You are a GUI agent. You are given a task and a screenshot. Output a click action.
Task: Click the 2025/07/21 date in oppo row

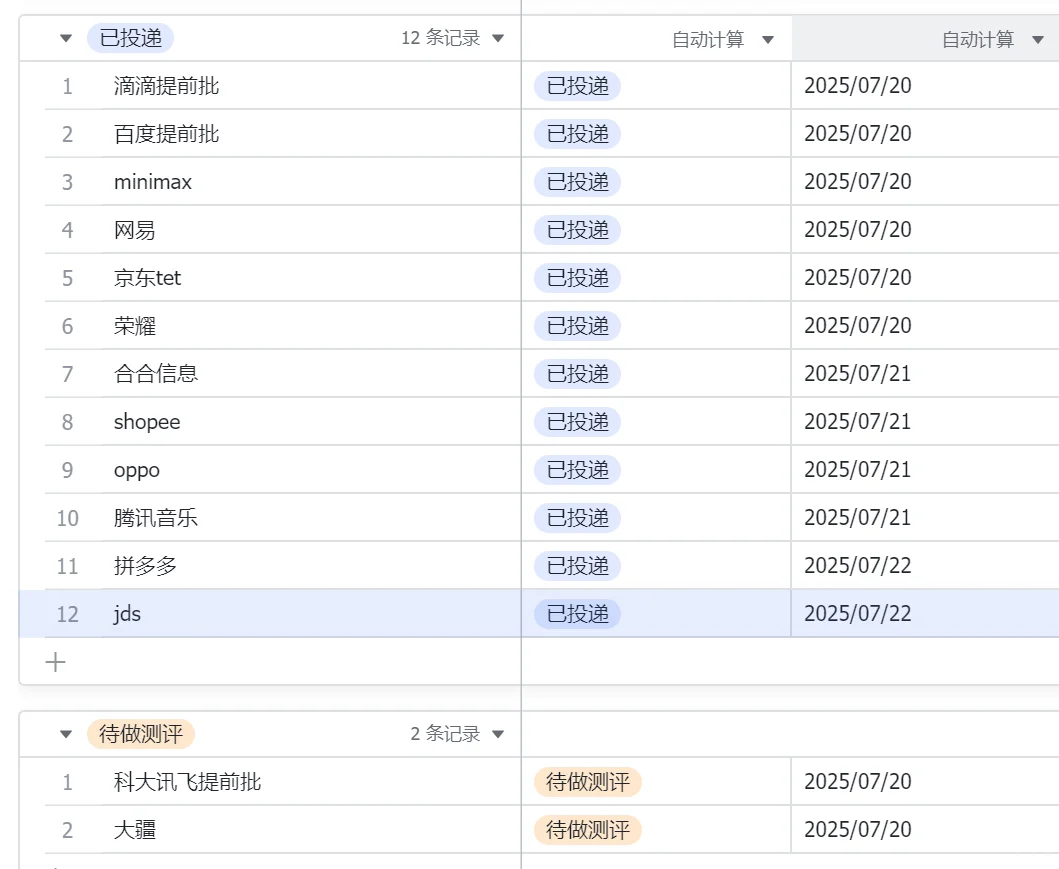tap(858, 469)
